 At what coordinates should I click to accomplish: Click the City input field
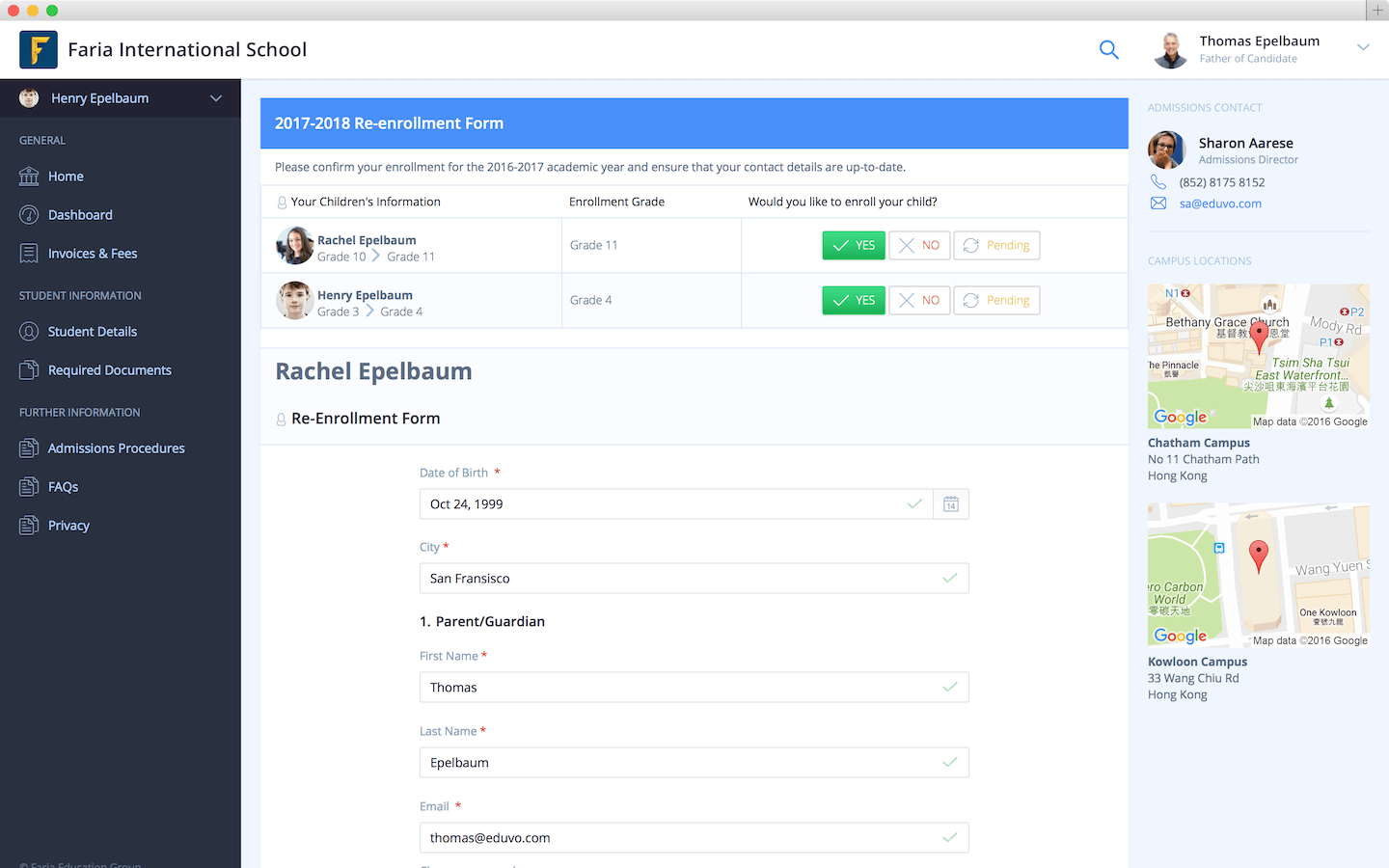coord(694,579)
